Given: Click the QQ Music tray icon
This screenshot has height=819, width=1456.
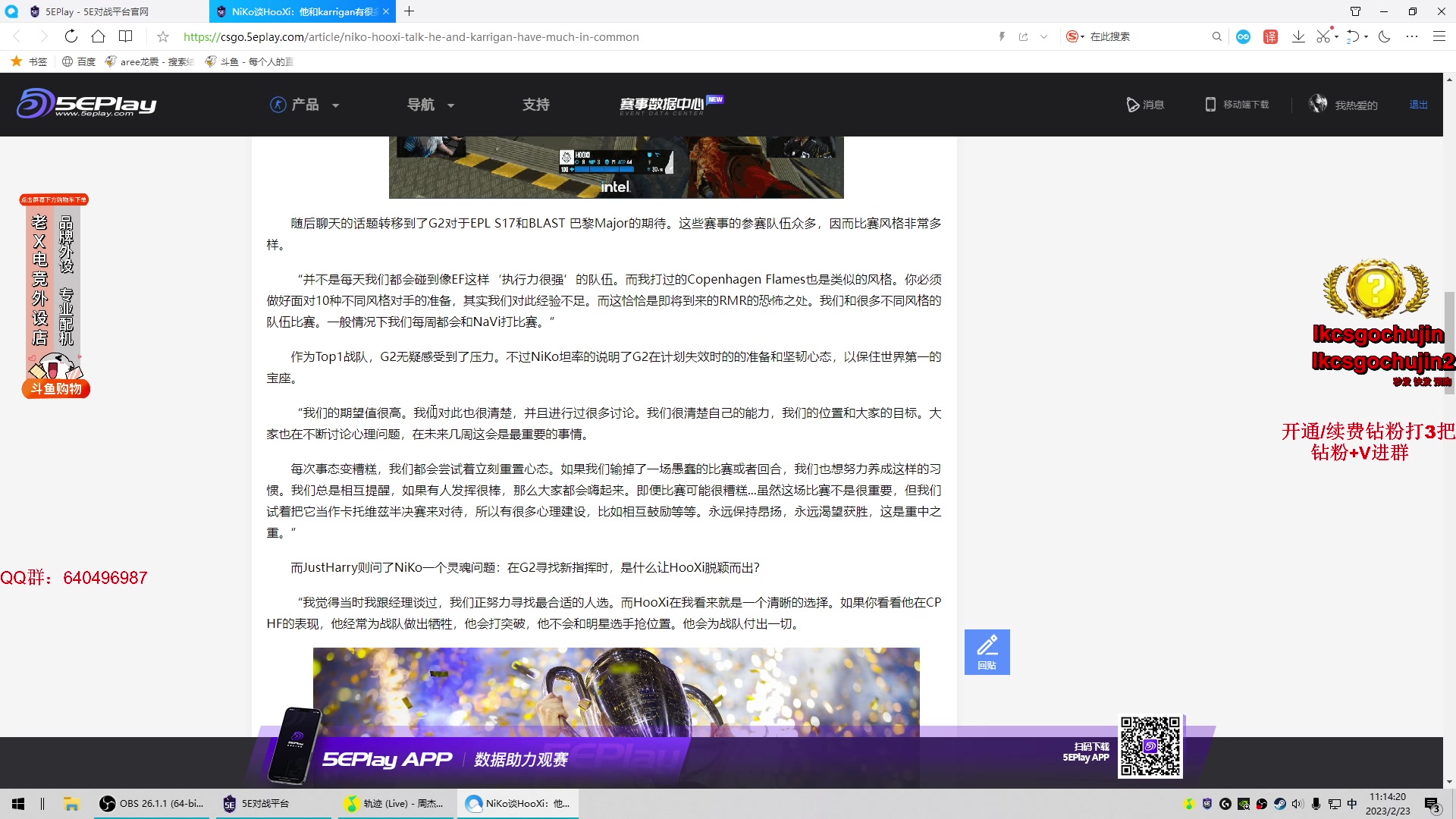Looking at the screenshot, I should point(1188,804).
